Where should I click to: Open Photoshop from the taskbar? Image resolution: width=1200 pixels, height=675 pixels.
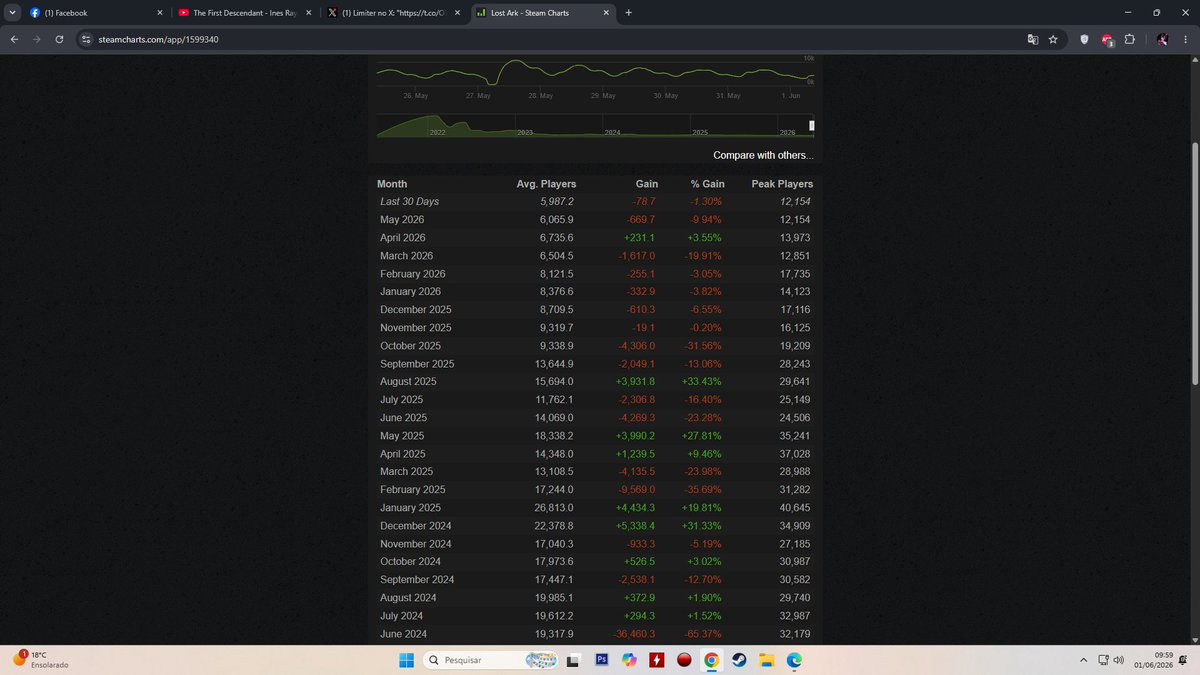coord(602,660)
